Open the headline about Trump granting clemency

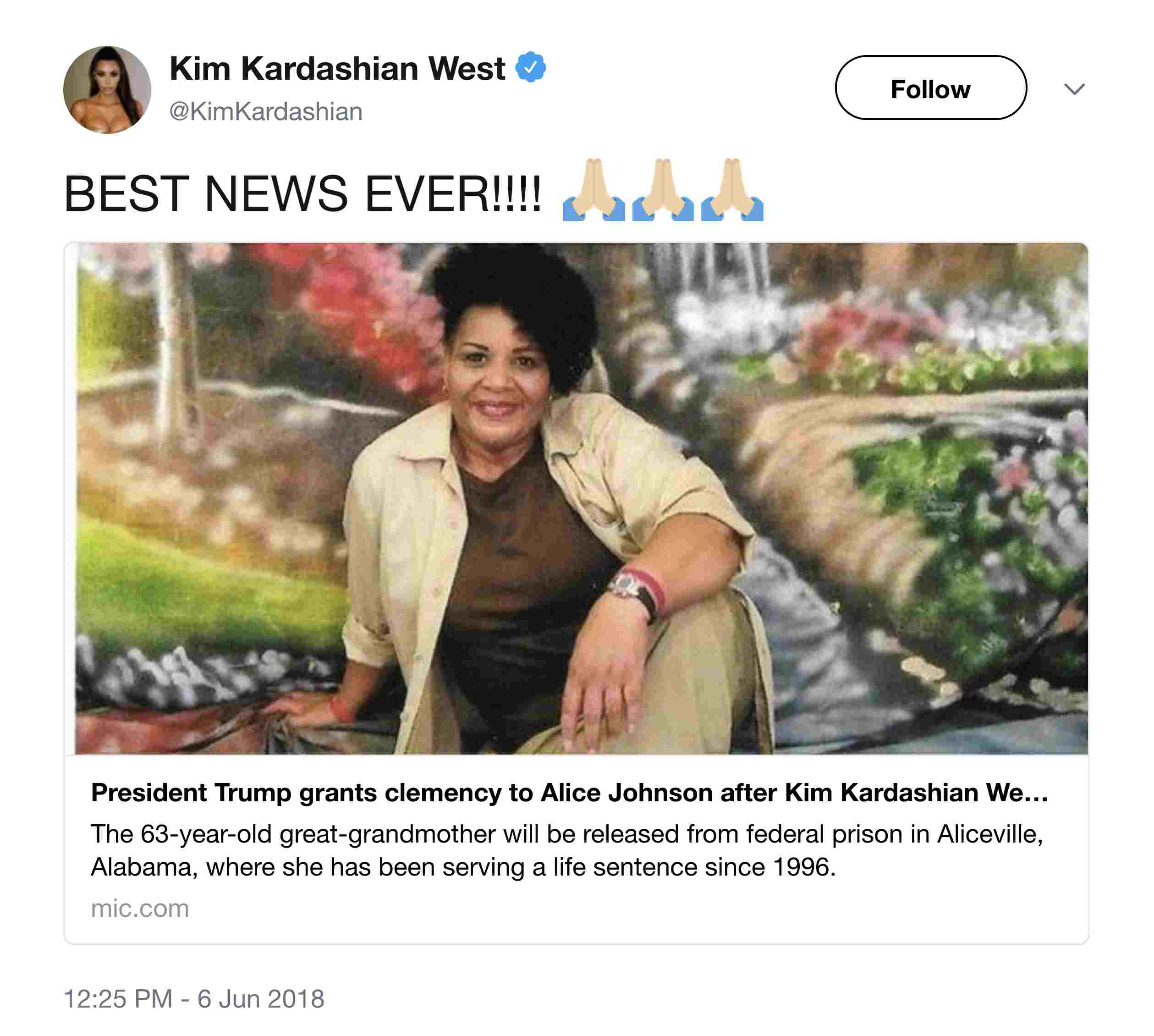pyautogui.click(x=569, y=793)
